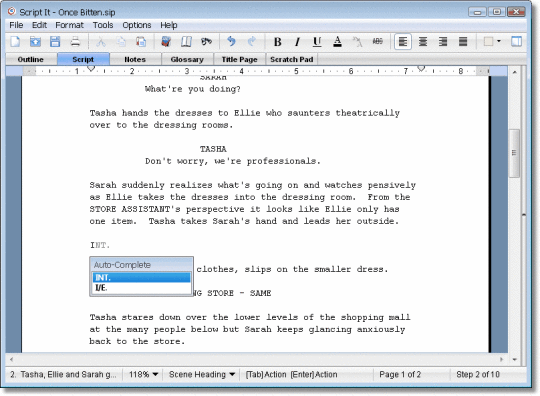The image size is (540, 396).
Task: Align text to the right
Action: point(443,42)
